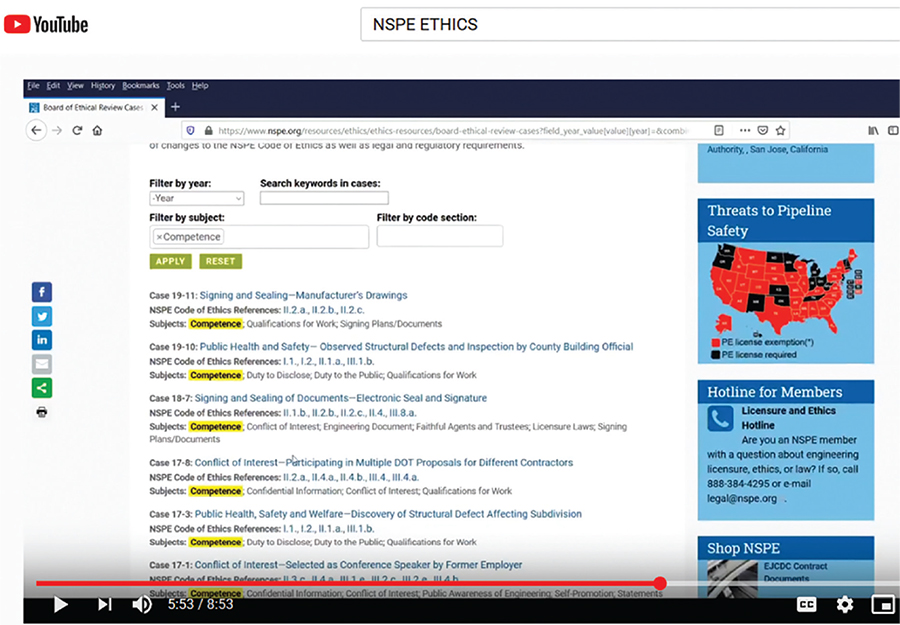Image resolution: width=900 pixels, height=625 pixels.
Task: Open page actions three-dot menu
Action: pyautogui.click(x=744, y=130)
